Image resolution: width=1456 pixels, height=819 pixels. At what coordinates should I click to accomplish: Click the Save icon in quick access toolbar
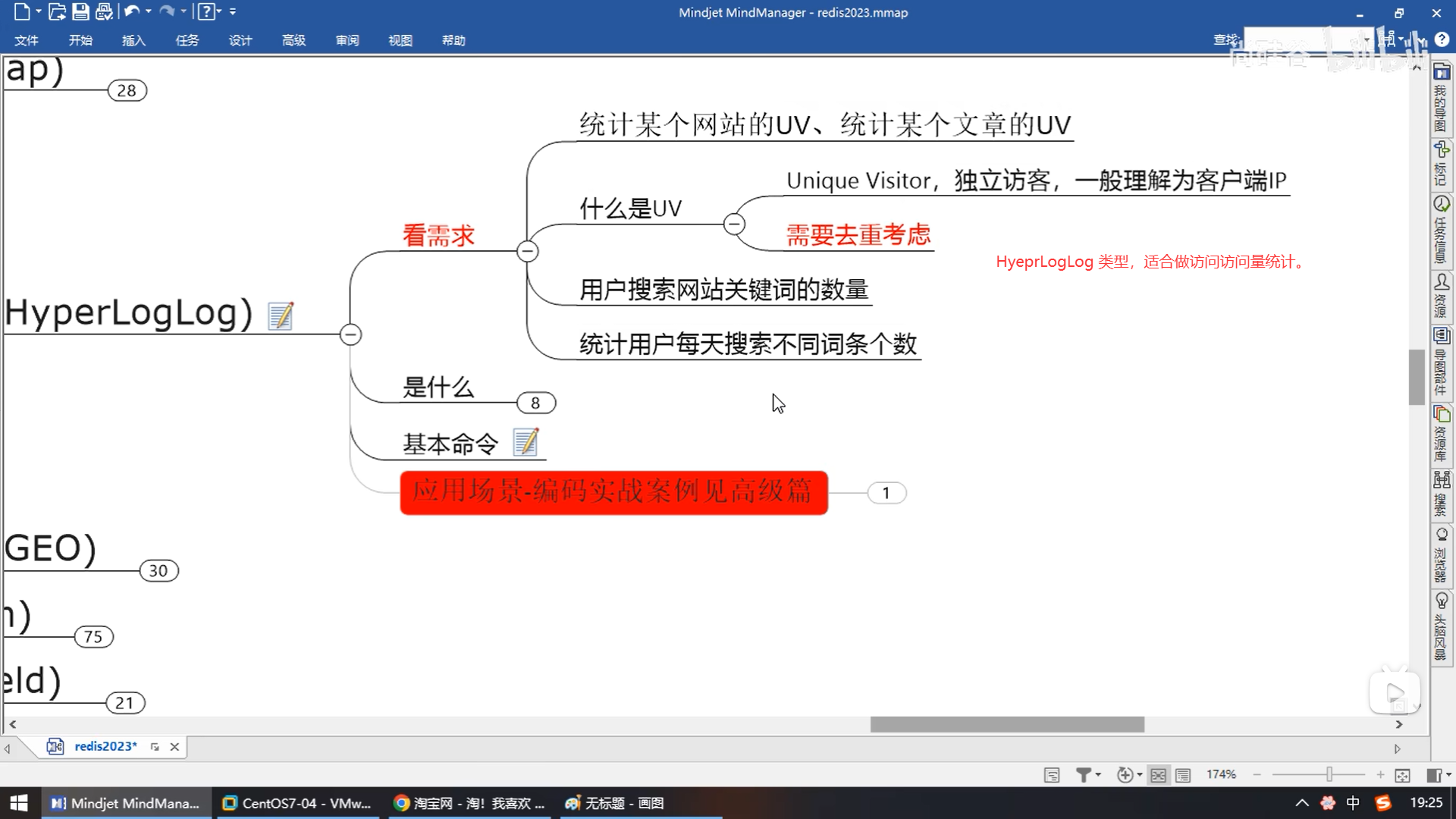click(x=80, y=11)
